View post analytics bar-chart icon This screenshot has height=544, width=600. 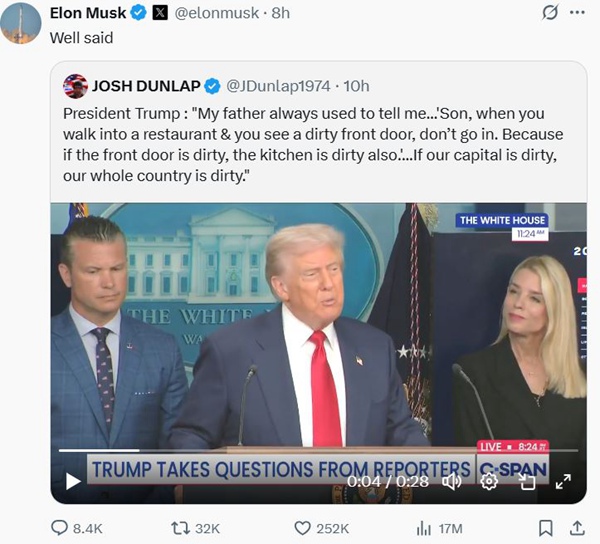click(424, 527)
